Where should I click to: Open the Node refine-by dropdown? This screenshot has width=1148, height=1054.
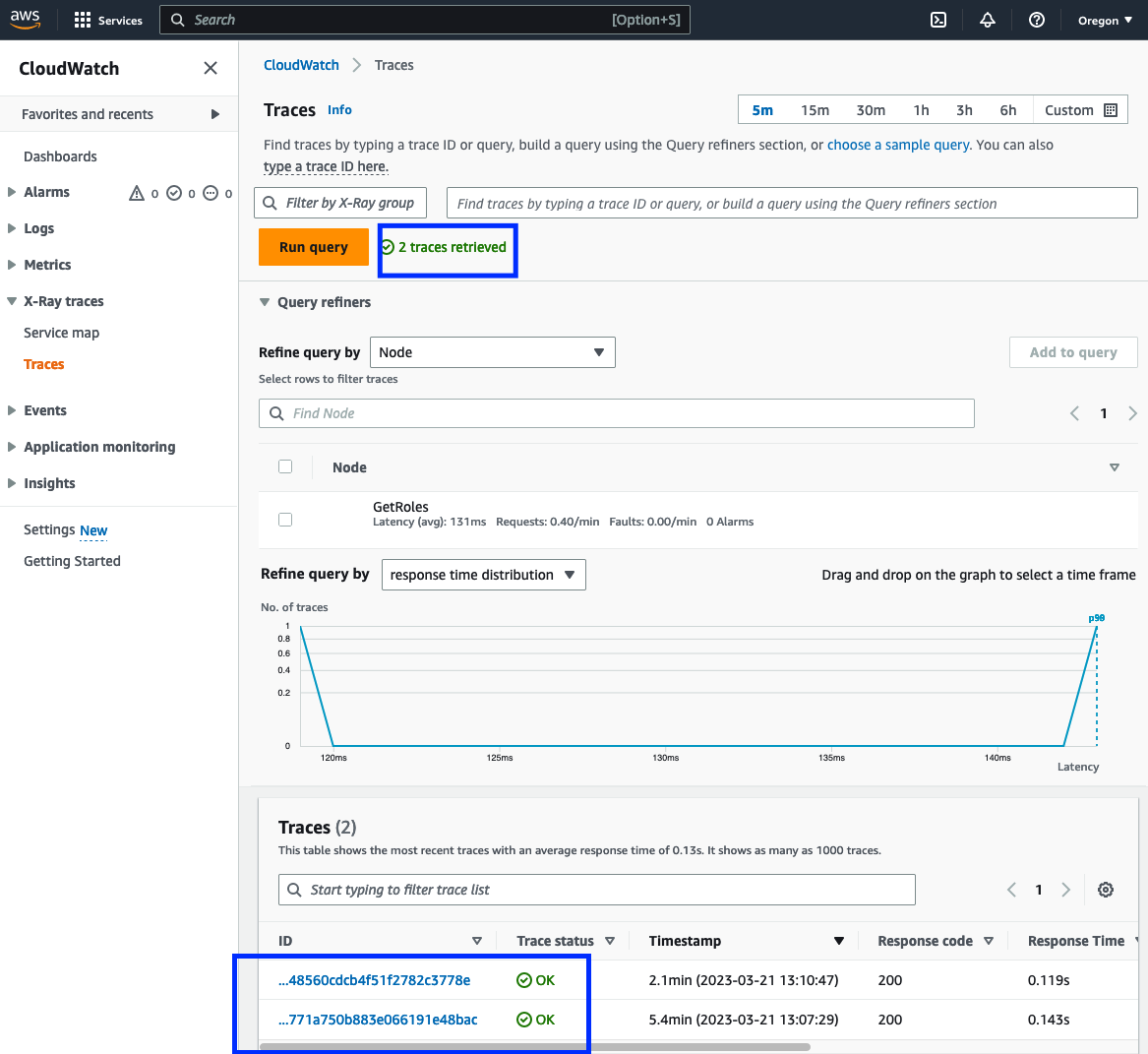click(x=493, y=352)
